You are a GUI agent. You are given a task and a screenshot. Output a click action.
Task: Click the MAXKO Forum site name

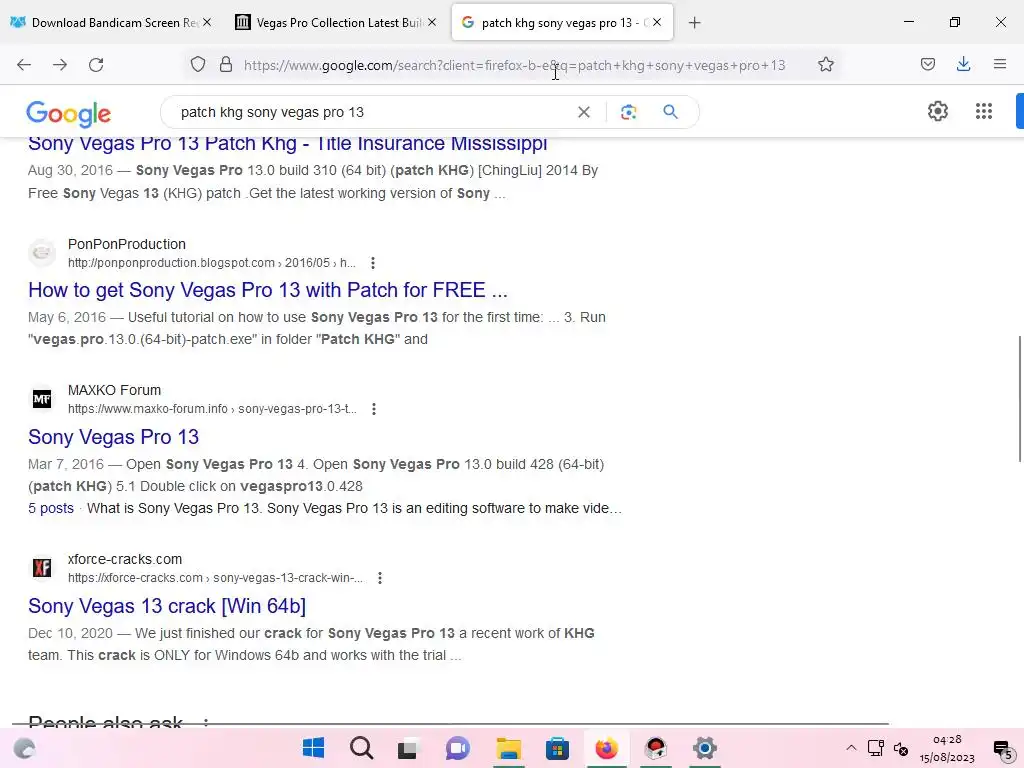tap(114, 390)
